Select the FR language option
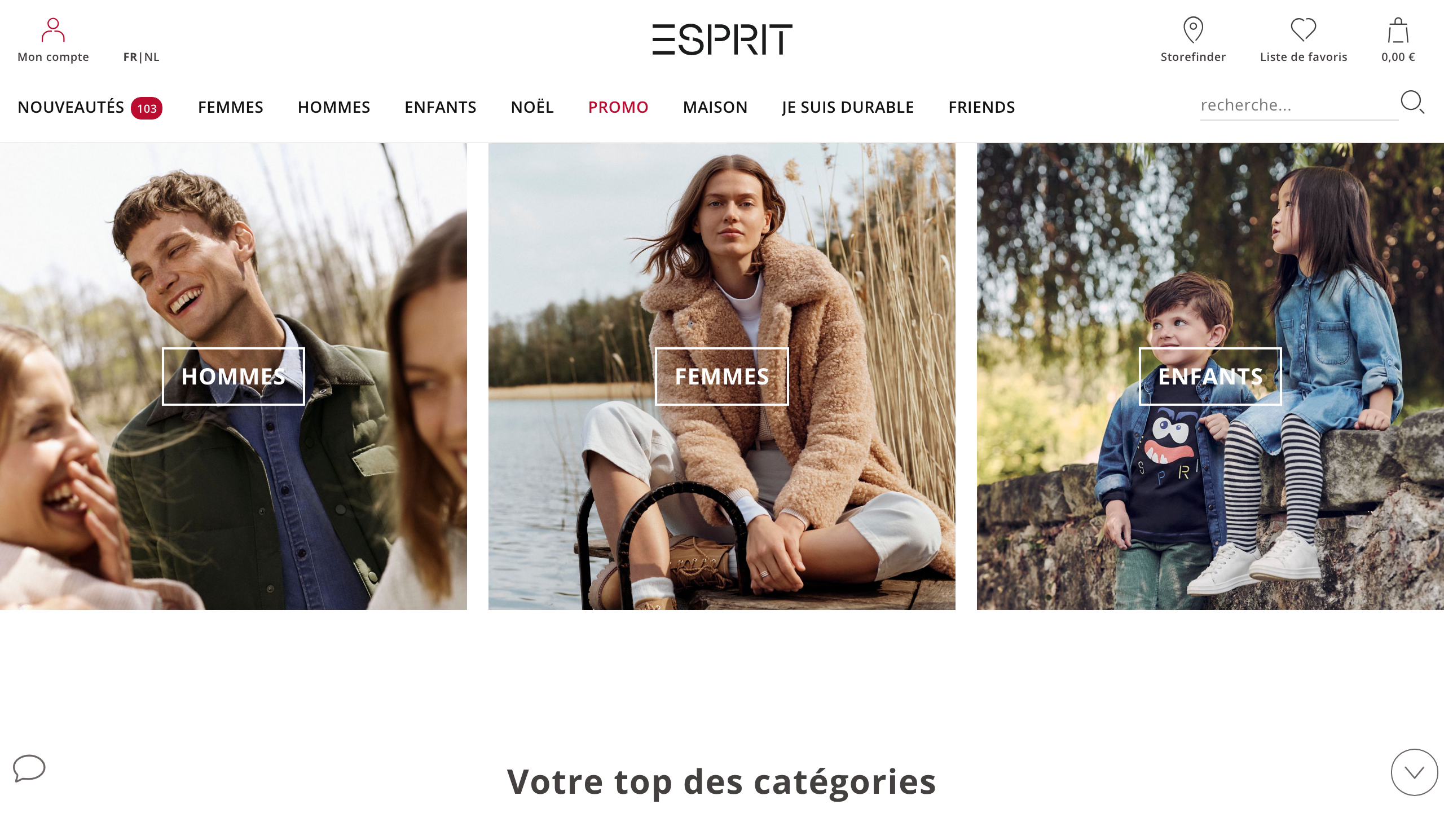Screen dimensions: 1444x840 pos(130,57)
